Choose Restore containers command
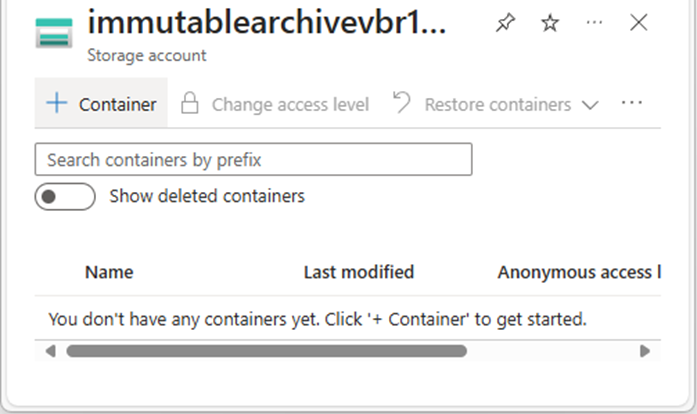The image size is (697, 414). click(x=497, y=104)
